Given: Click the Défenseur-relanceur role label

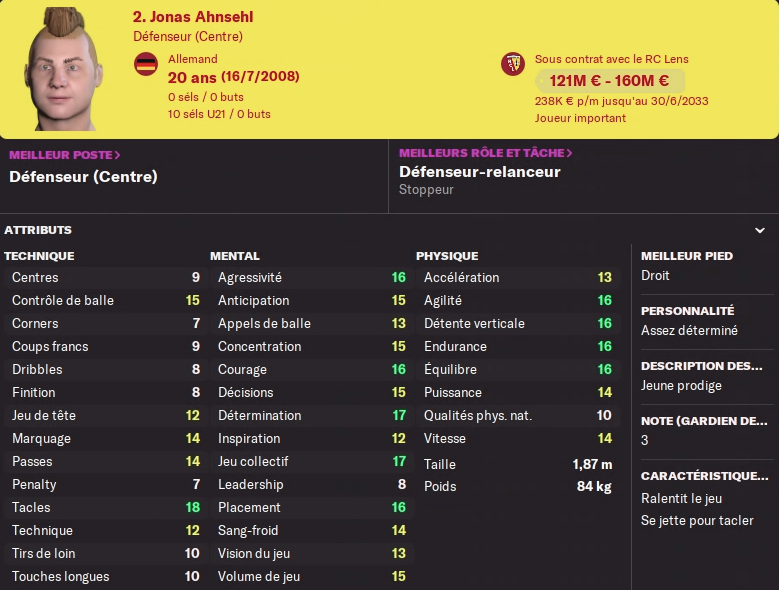Looking at the screenshot, I should click(479, 172).
